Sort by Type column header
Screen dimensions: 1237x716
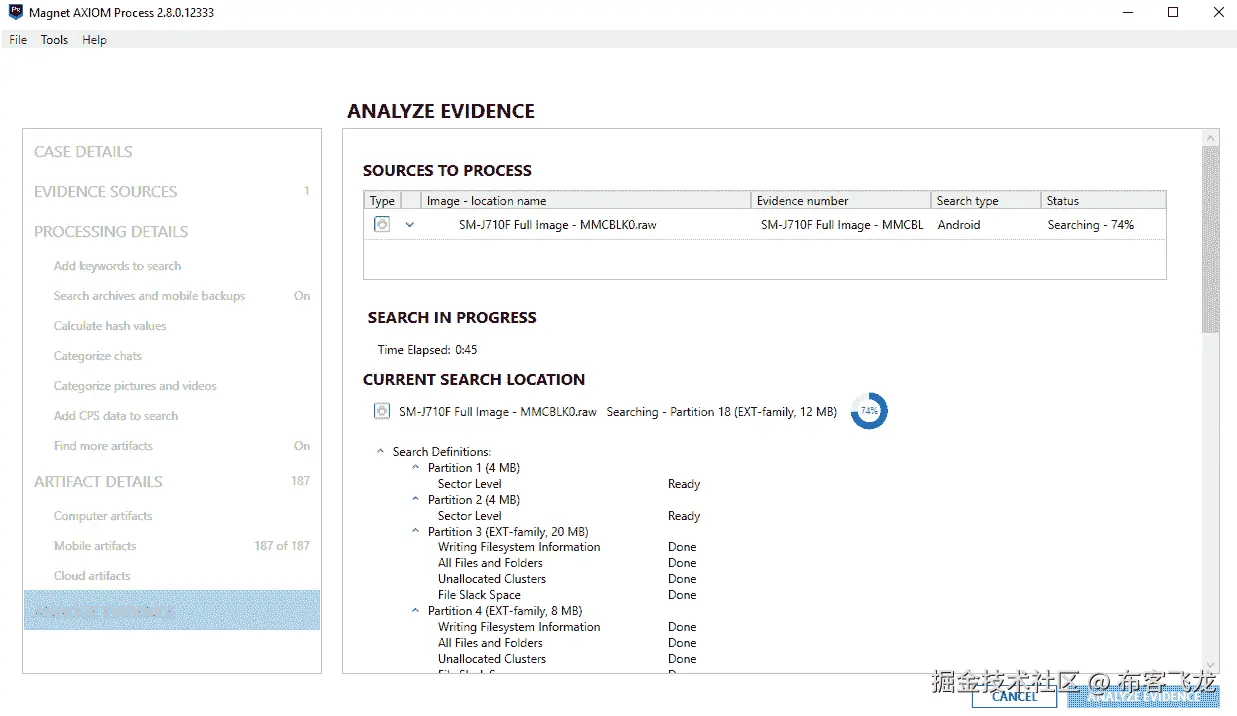click(383, 200)
